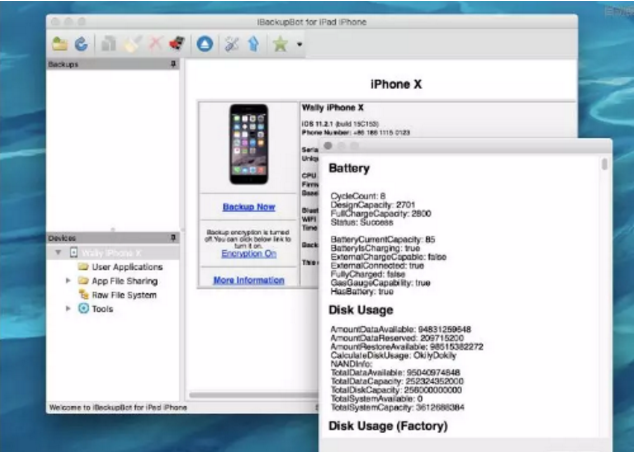
Task: Click the main window horizontal scrollbar
Action: point(254,395)
